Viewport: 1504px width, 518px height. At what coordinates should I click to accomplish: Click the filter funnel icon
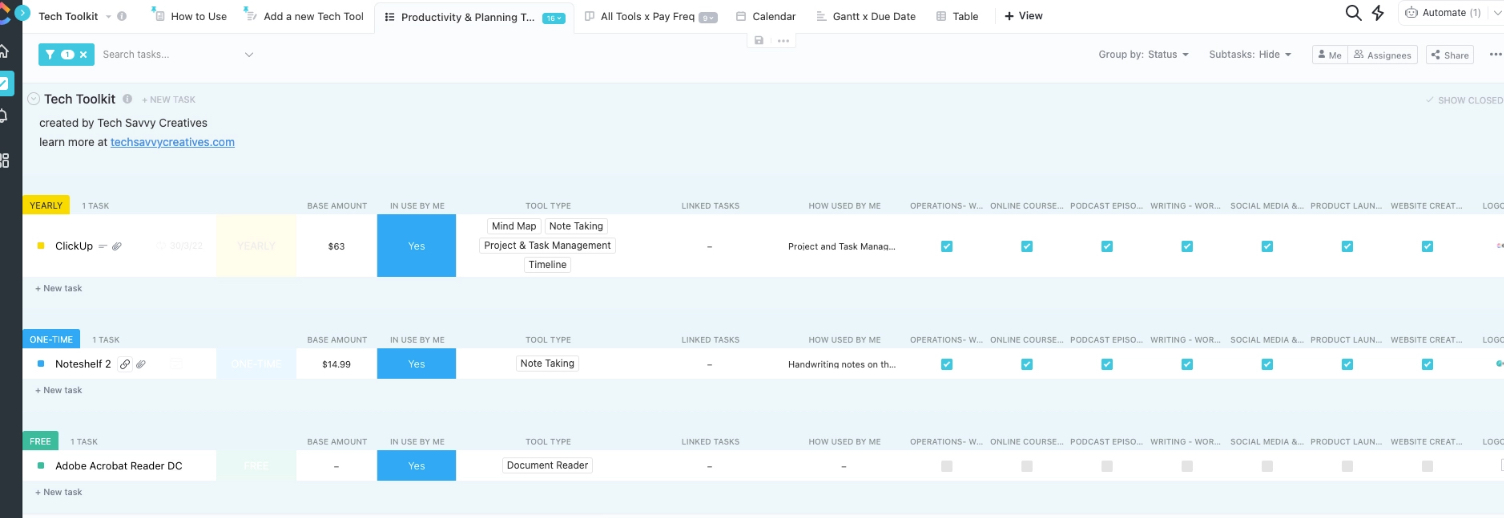(50, 55)
